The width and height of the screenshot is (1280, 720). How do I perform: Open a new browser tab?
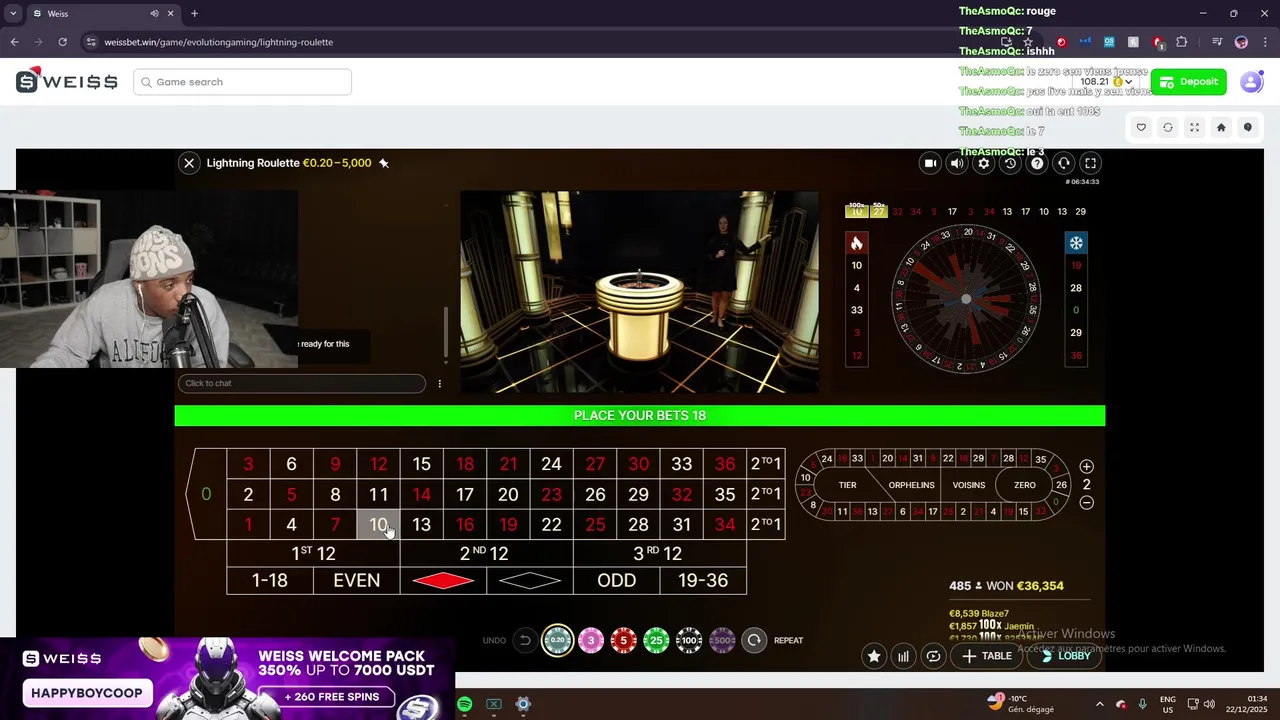coord(194,14)
